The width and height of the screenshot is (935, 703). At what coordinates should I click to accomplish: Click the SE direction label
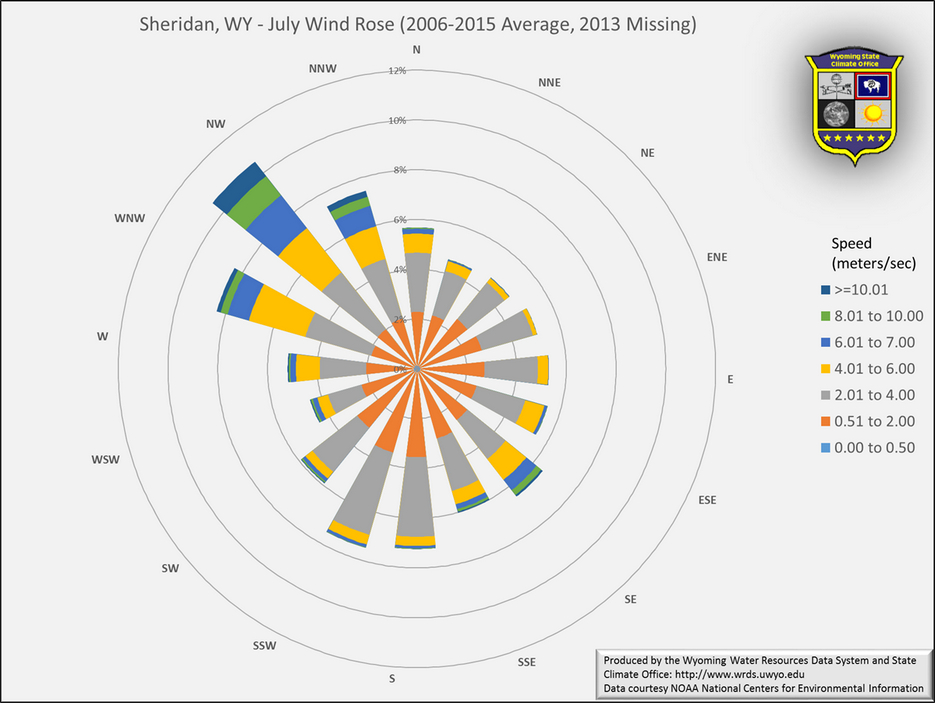click(630, 599)
